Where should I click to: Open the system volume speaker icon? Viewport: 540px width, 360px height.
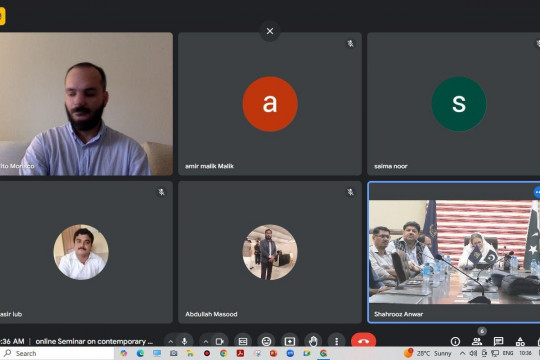tap(473, 353)
